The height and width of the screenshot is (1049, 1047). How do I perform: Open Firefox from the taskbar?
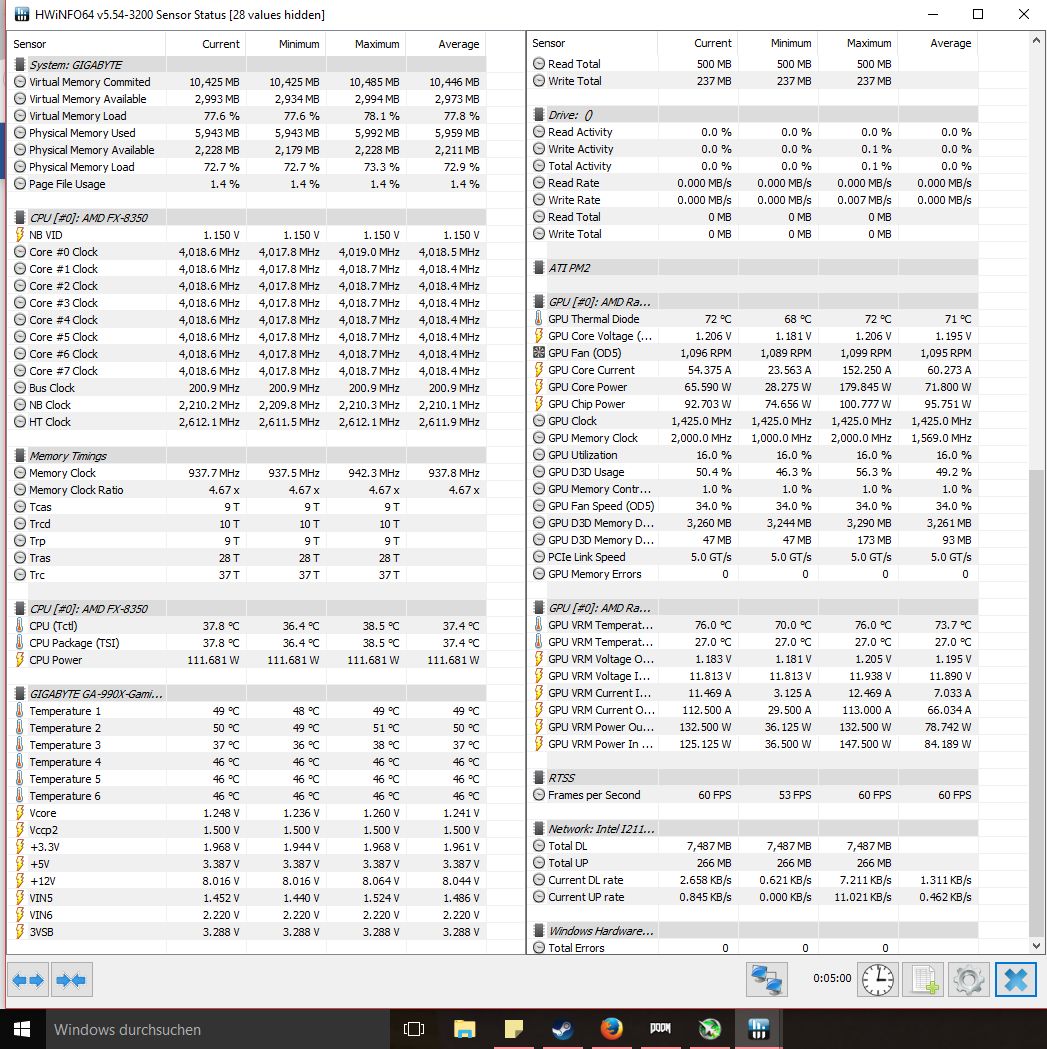611,1029
